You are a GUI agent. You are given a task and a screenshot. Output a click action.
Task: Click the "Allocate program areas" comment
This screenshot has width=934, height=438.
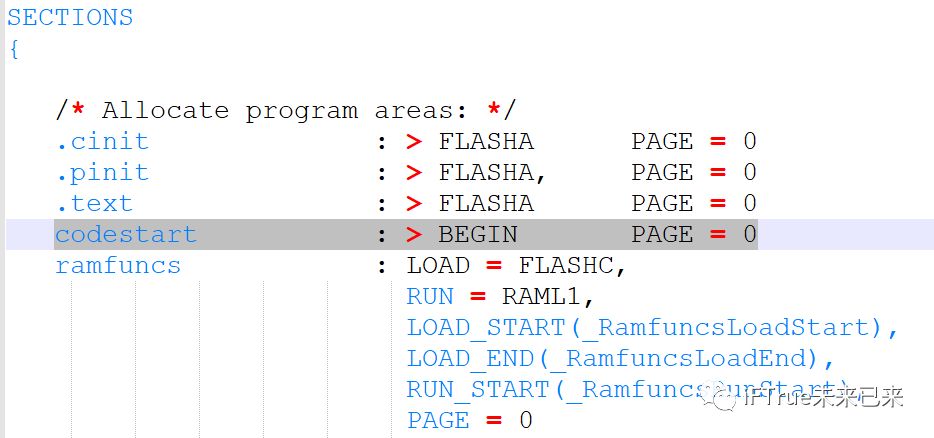(287, 111)
